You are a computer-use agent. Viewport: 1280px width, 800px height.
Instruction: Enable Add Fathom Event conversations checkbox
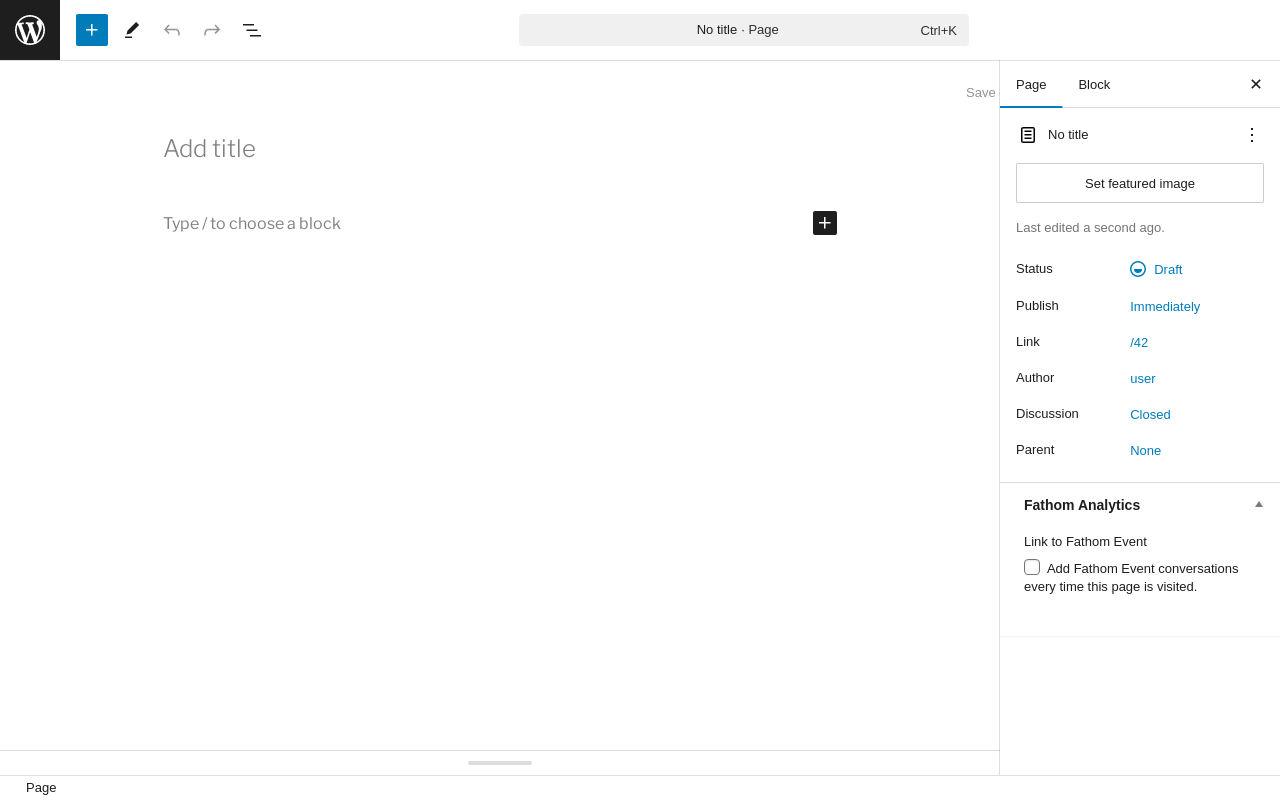click(x=1032, y=567)
